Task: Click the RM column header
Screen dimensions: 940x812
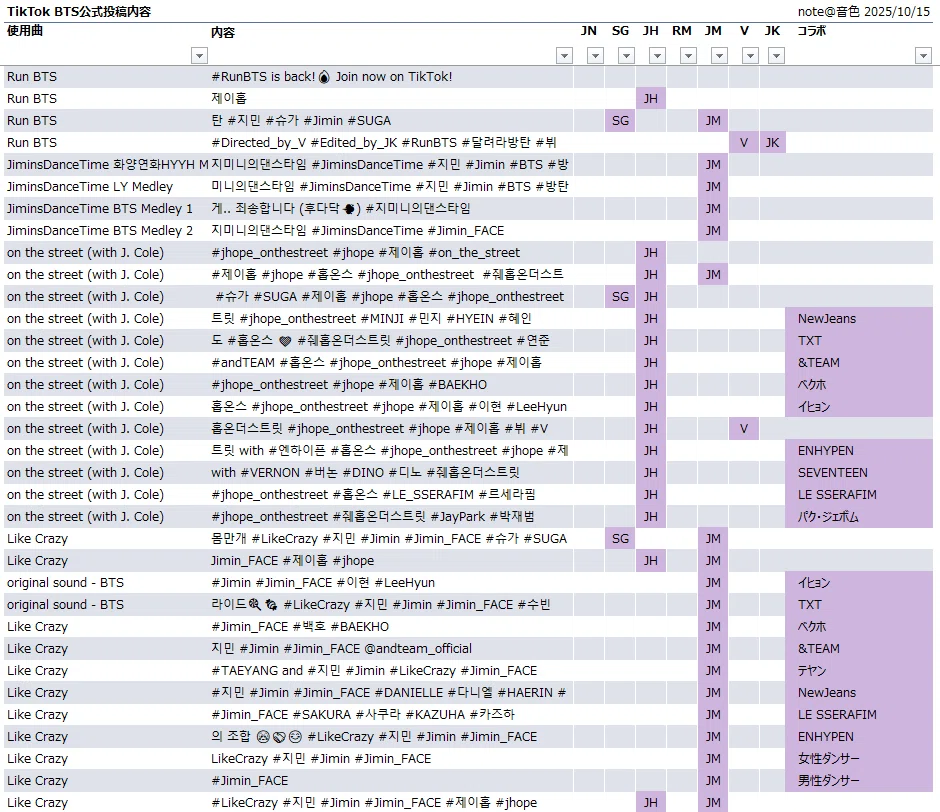Action: click(682, 31)
